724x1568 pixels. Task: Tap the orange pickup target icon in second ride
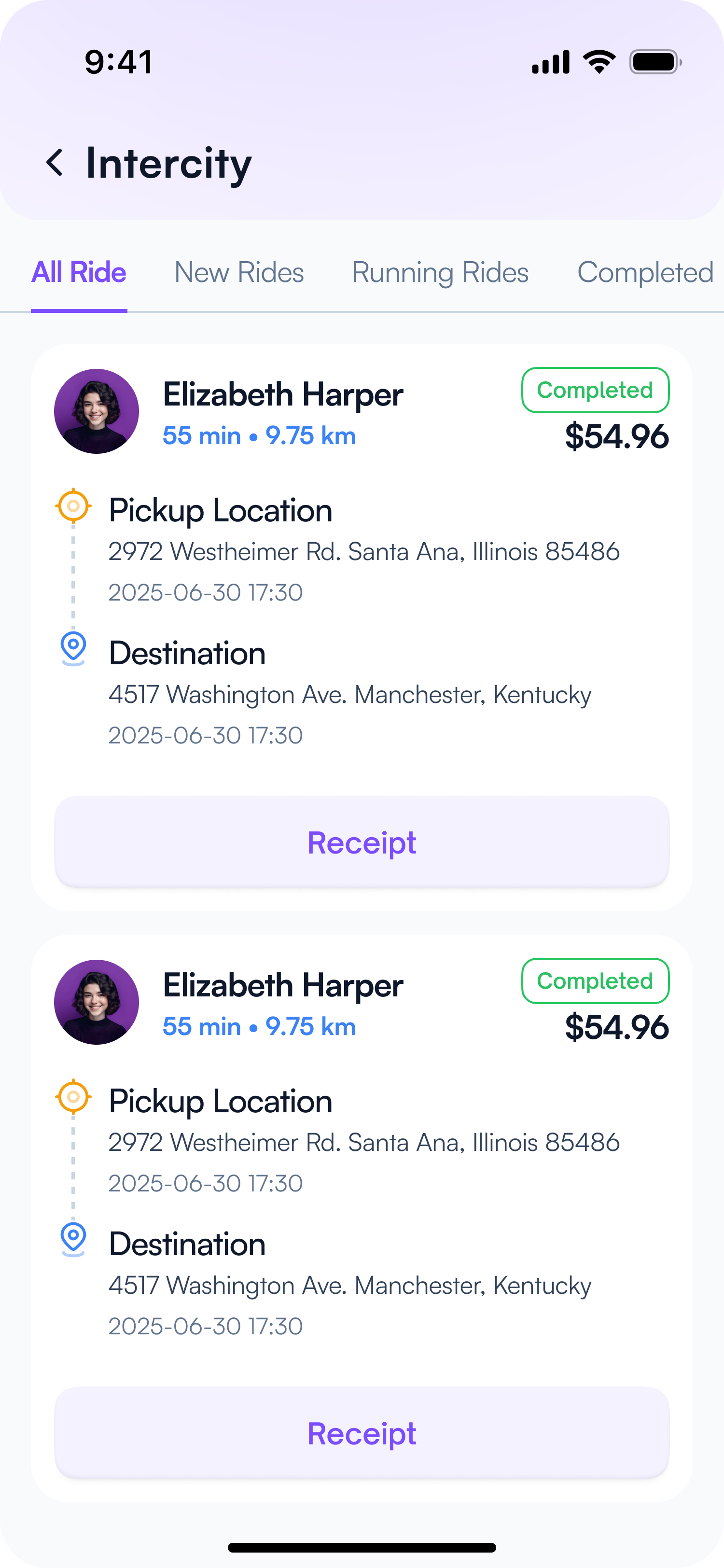[73, 1097]
